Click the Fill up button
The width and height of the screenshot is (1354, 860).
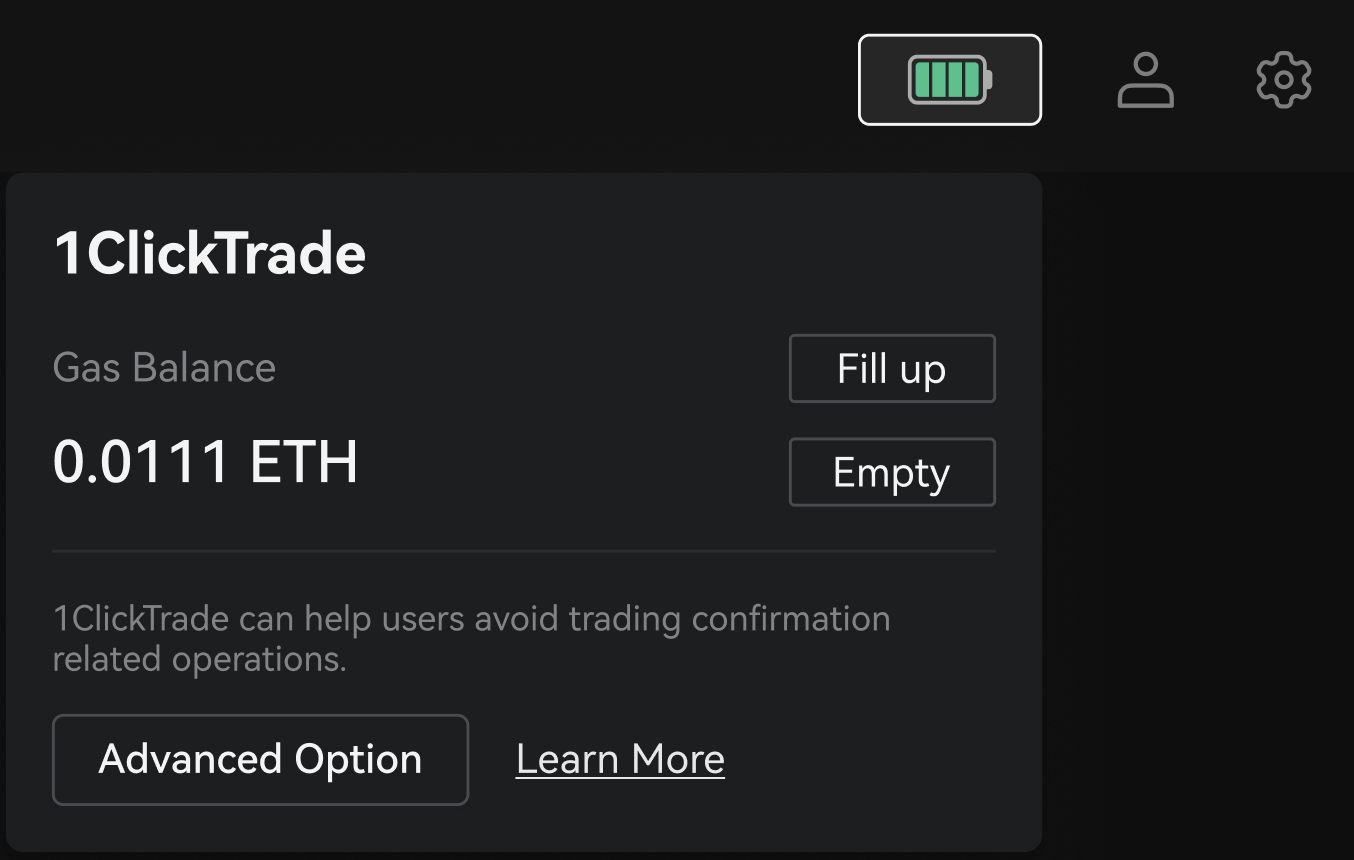pyautogui.click(x=891, y=368)
